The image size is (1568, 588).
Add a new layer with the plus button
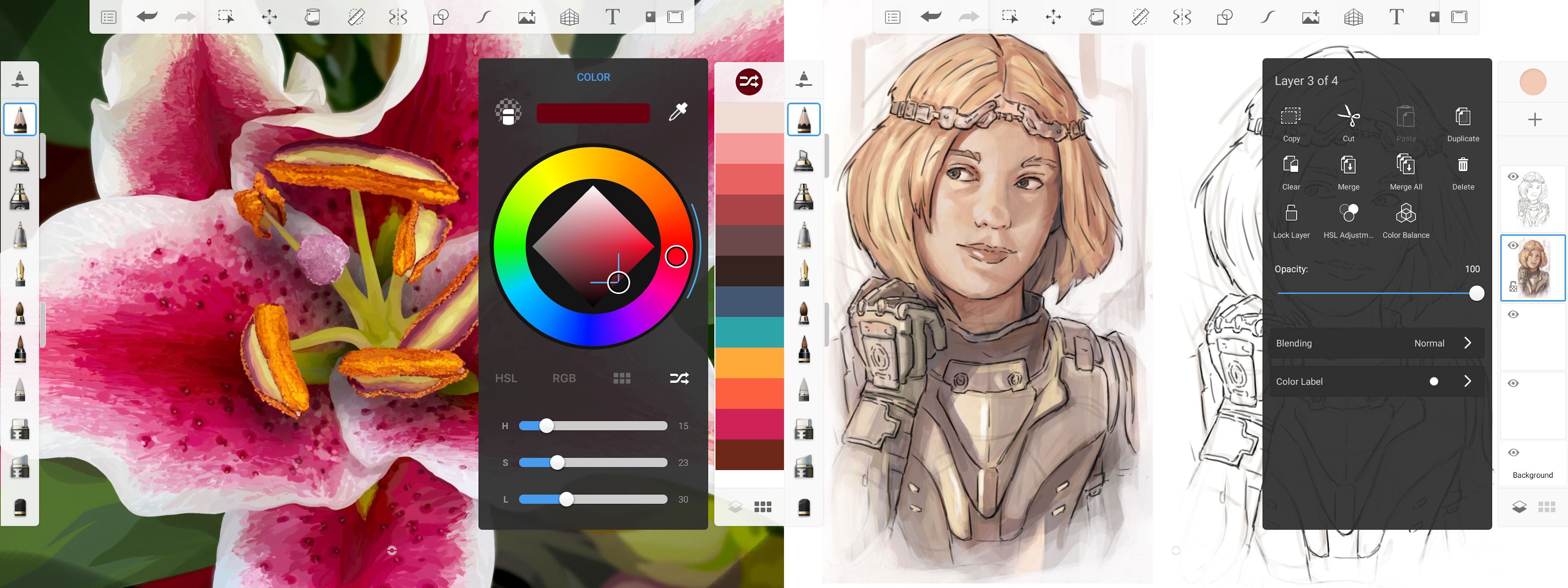click(1534, 119)
